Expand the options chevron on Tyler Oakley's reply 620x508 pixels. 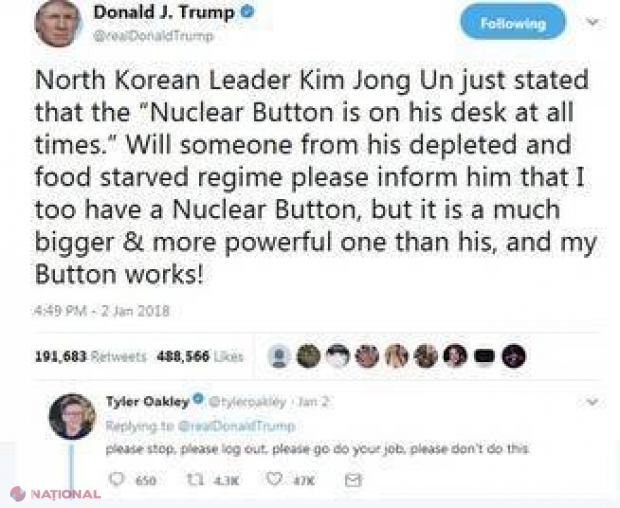tap(592, 402)
